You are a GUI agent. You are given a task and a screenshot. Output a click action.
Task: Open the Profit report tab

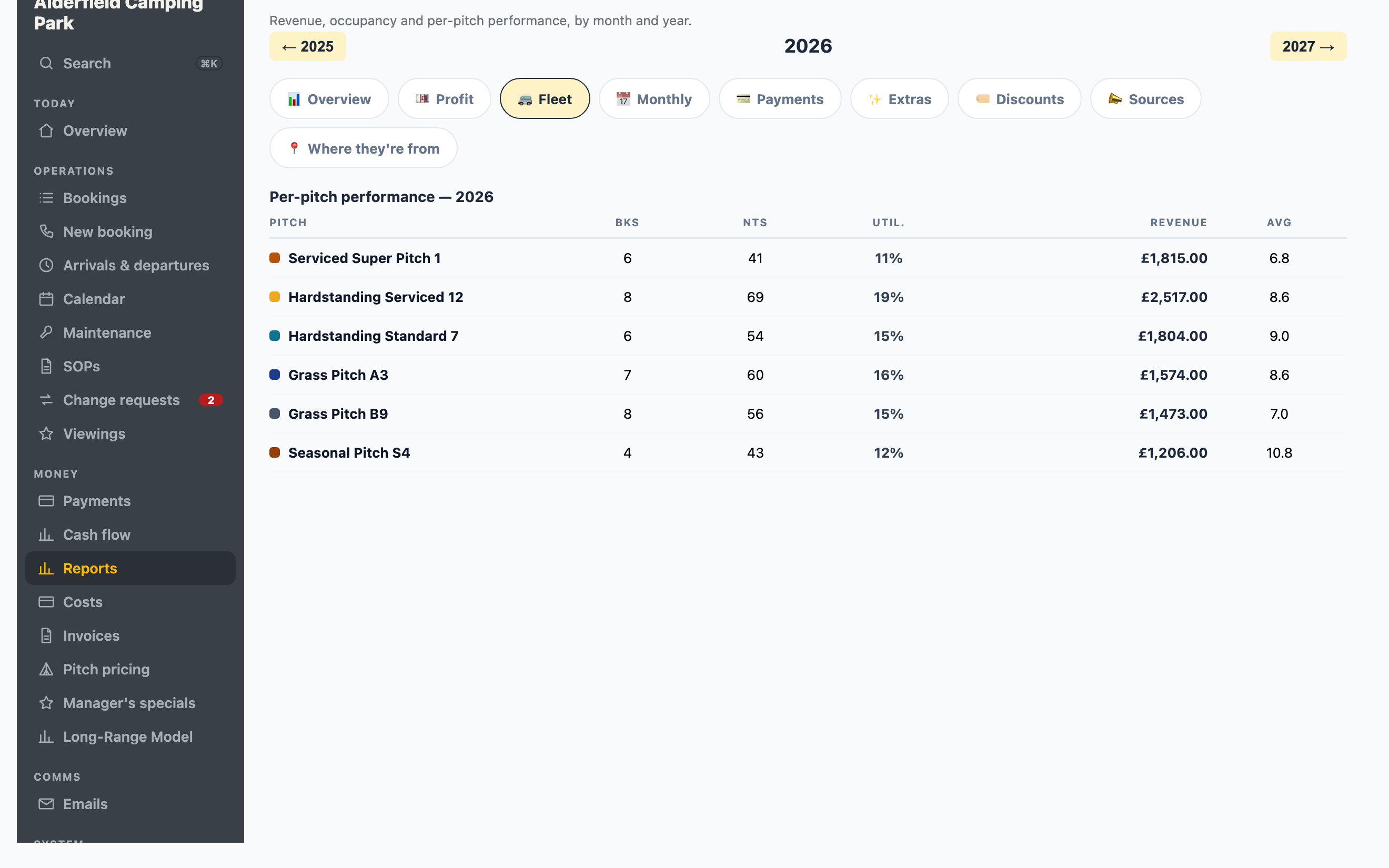coord(444,99)
